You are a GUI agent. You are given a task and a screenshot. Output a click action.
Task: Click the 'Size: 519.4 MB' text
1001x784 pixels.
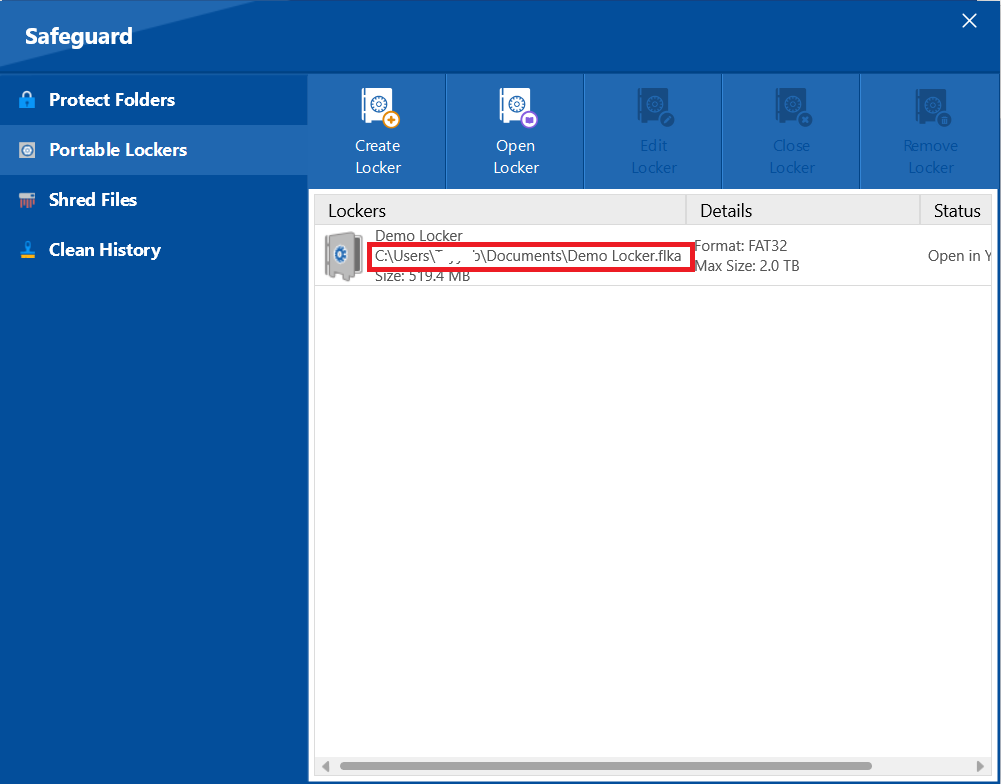pos(423,276)
